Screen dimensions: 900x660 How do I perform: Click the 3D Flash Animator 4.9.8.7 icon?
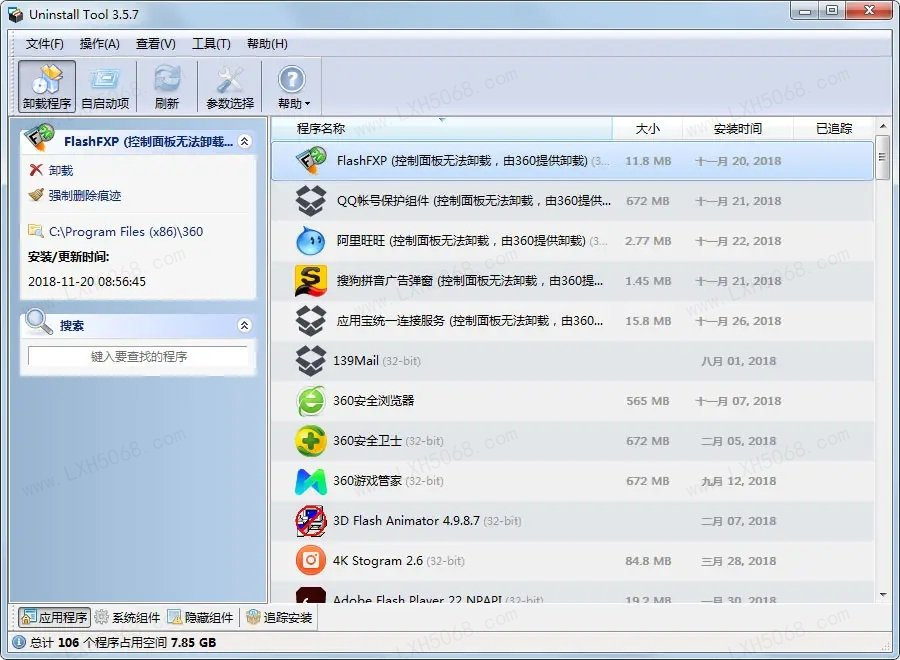coord(311,521)
